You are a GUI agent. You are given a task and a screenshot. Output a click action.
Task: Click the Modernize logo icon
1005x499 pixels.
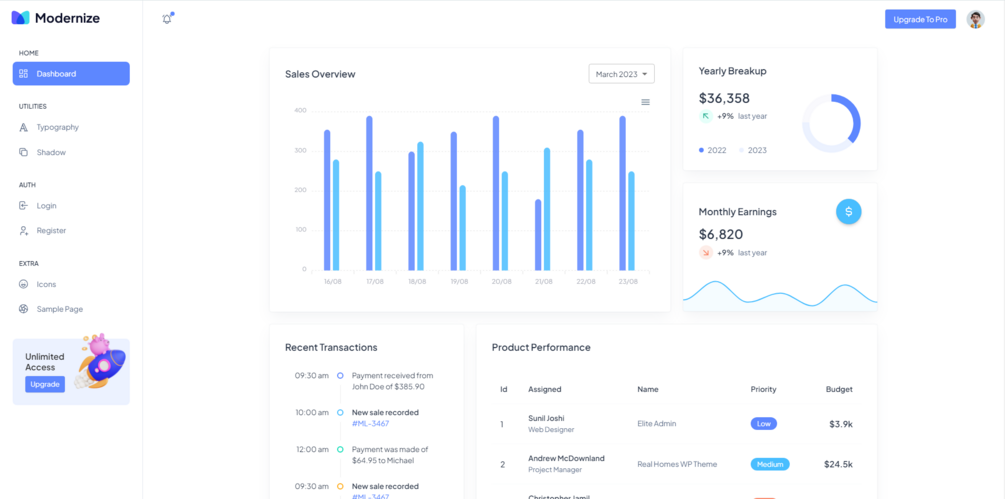coord(21,18)
